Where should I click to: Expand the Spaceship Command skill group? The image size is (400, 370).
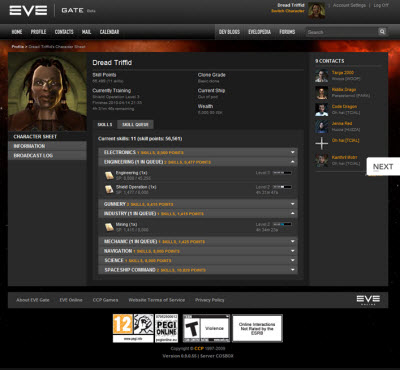pos(198,270)
